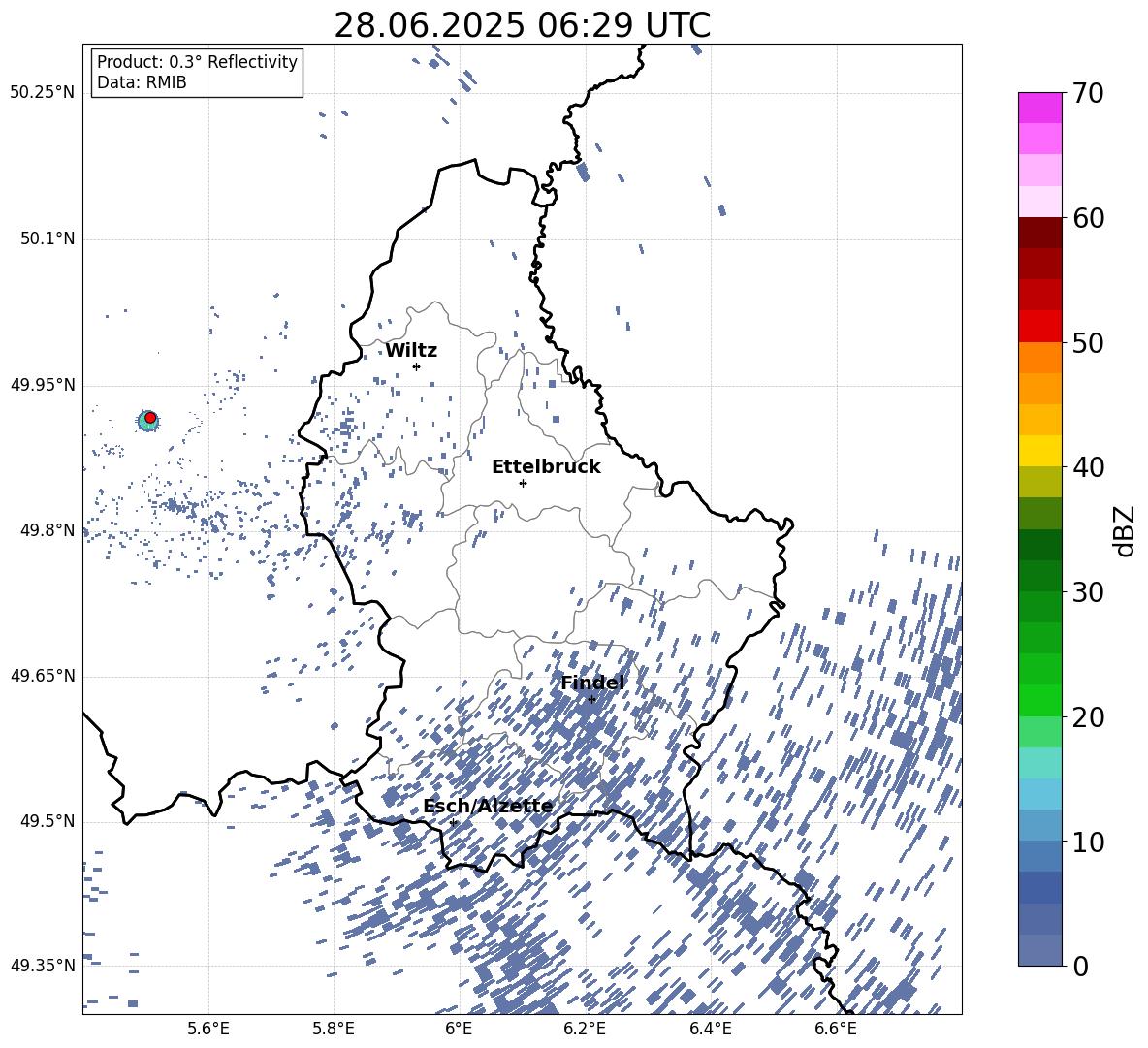The width and height of the screenshot is (1148, 1048).
Task: Click the 50.25°N latitude label
Action: pyautogui.click(x=43, y=93)
